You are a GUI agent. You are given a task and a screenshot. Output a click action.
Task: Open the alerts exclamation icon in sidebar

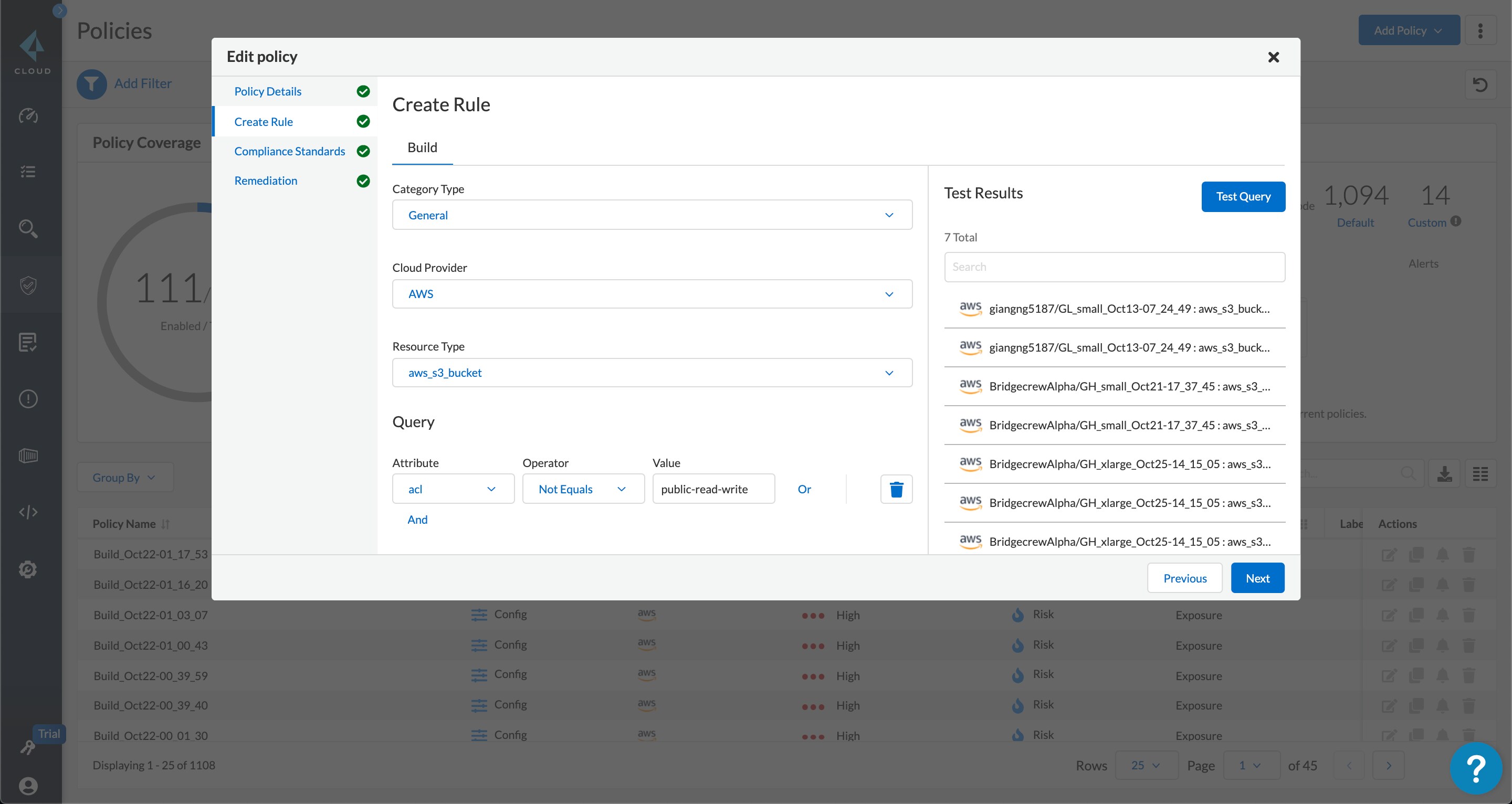(28, 398)
